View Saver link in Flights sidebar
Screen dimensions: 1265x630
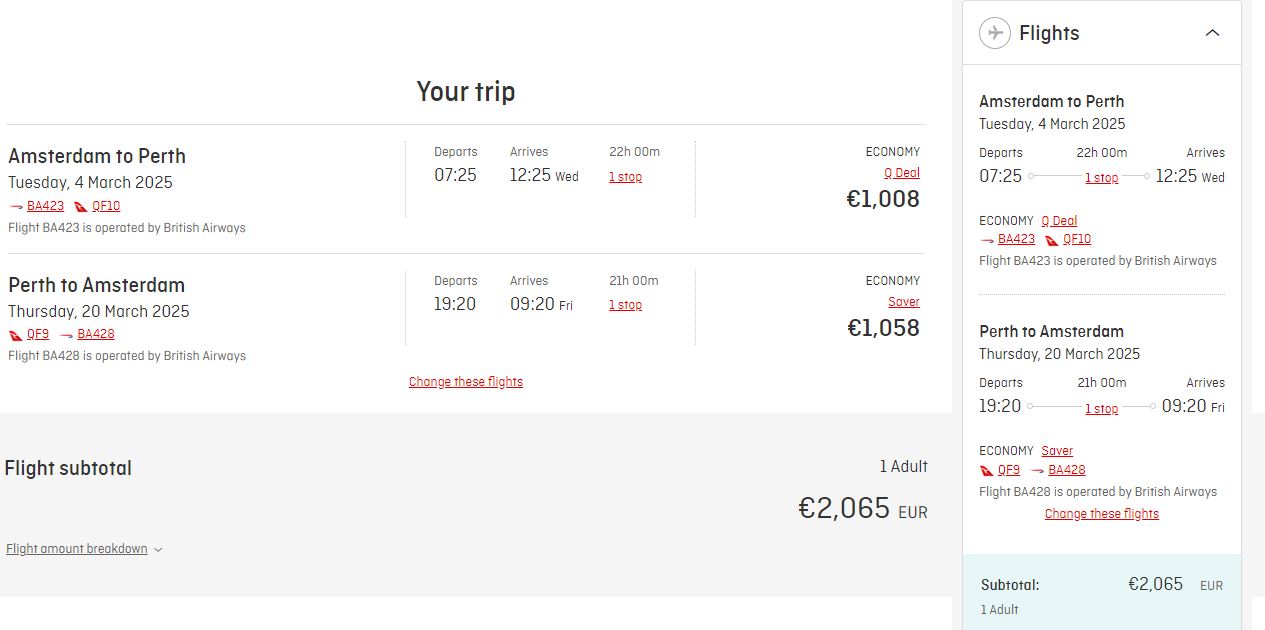tap(1056, 451)
